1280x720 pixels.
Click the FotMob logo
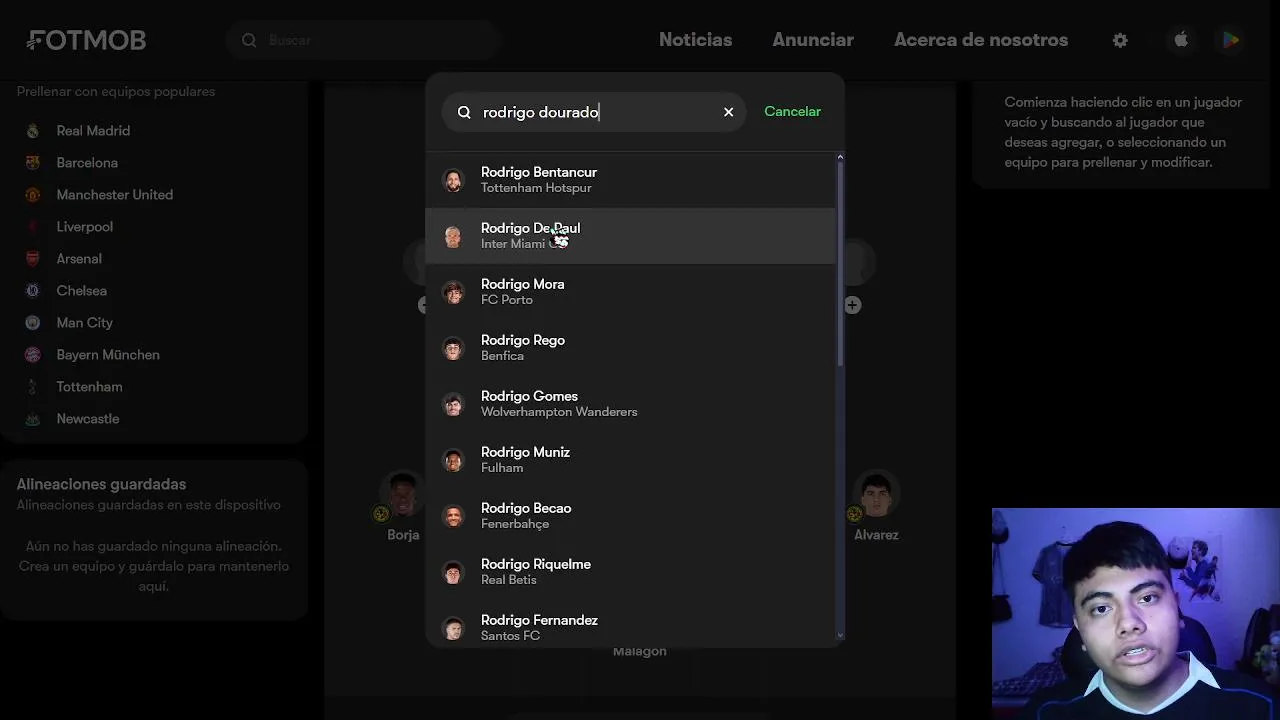tap(86, 40)
